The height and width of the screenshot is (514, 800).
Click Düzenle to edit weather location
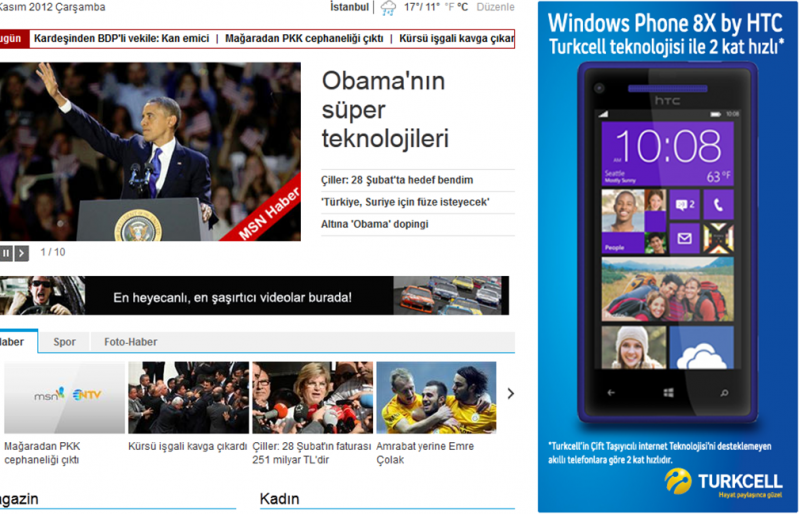pyautogui.click(x=495, y=7)
